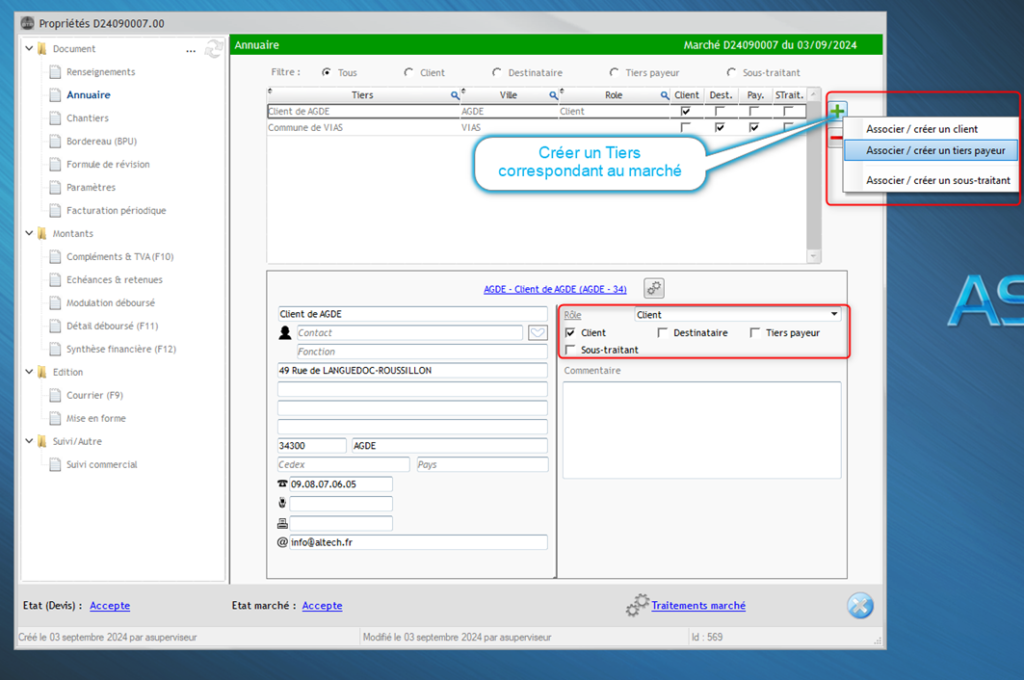This screenshot has height=680, width=1024.
Task: Click the green plus add-tiers icon
Action: pyautogui.click(x=837, y=110)
